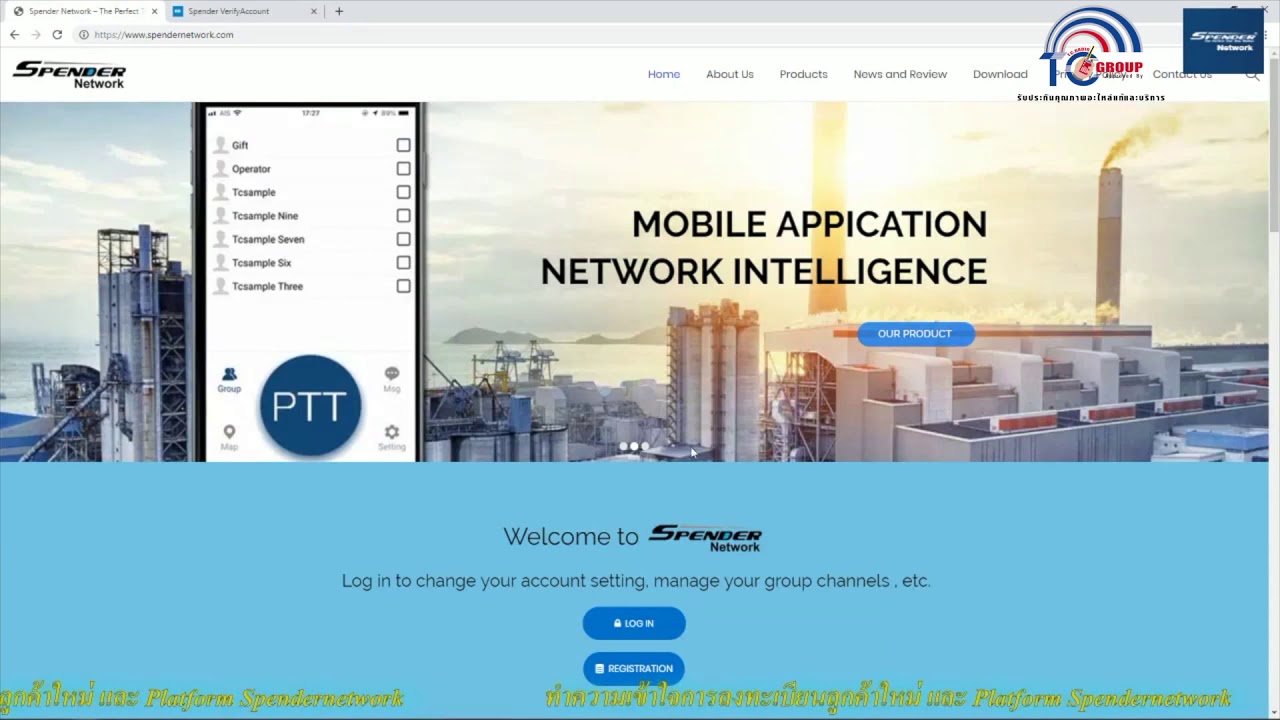Click the Spender Network logo in header
1280x720 pixels.
click(x=69, y=74)
